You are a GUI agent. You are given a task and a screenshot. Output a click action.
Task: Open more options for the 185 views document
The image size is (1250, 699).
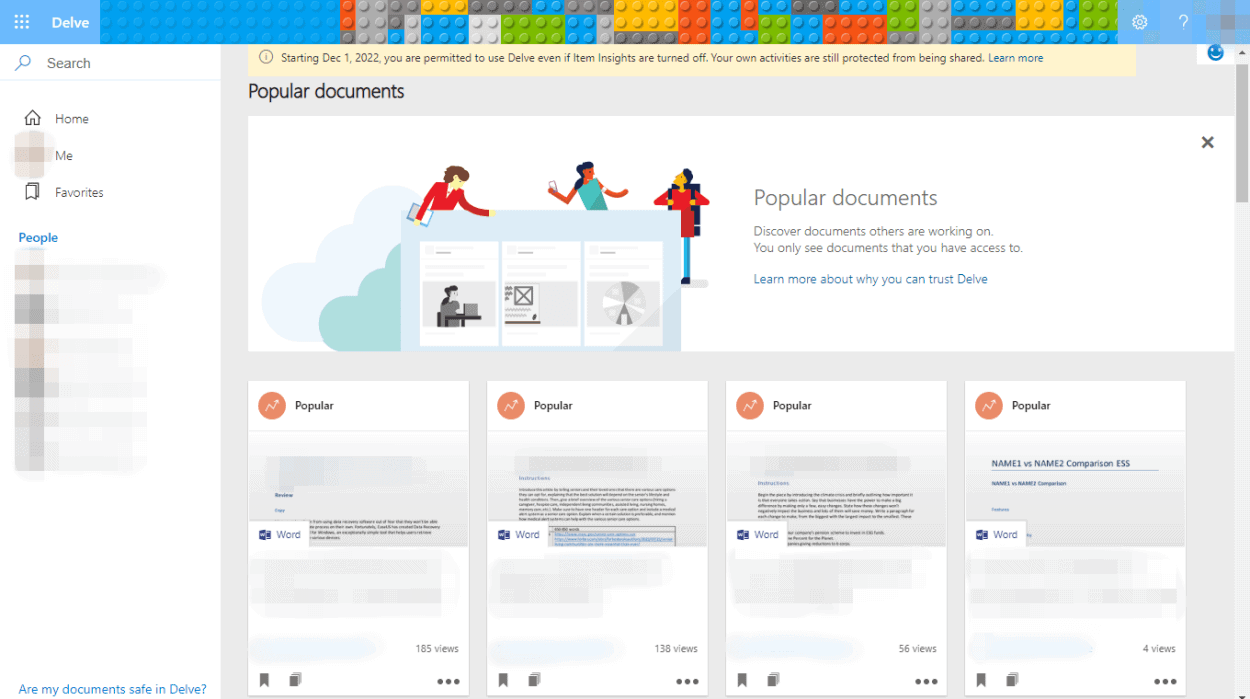[449, 681]
